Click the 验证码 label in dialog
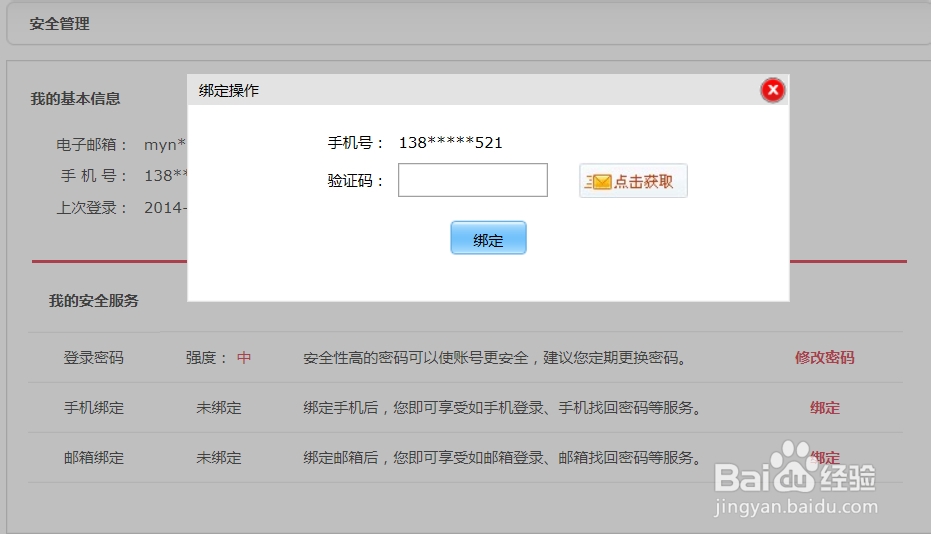Screen dimensions: 931x539 (x=355, y=180)
